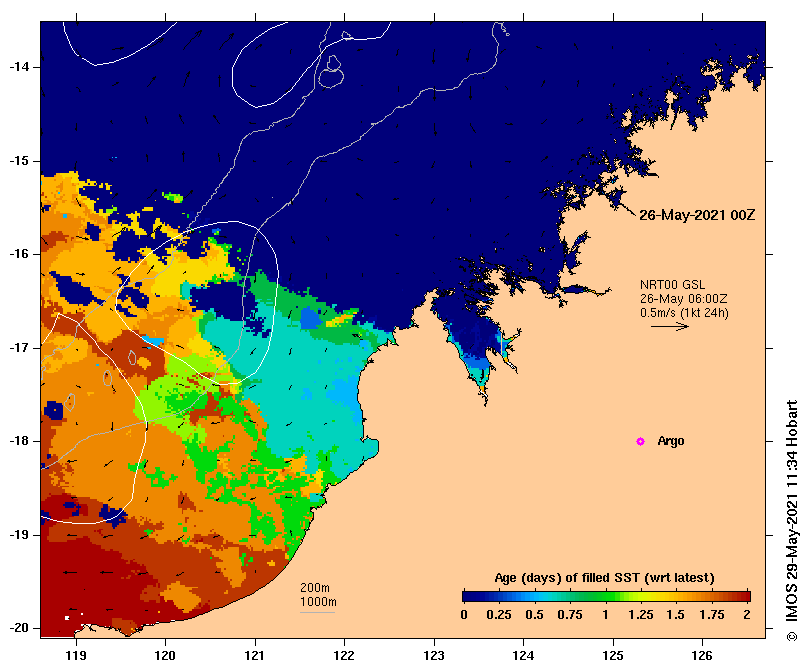Screen dimensions: 809x672
Task: Click the grey 1000m contour legend line
Action: 318,613
